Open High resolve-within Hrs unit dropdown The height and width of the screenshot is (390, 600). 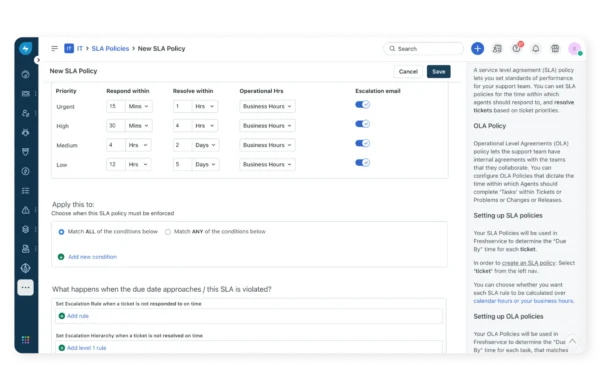(x=205, y=126)
